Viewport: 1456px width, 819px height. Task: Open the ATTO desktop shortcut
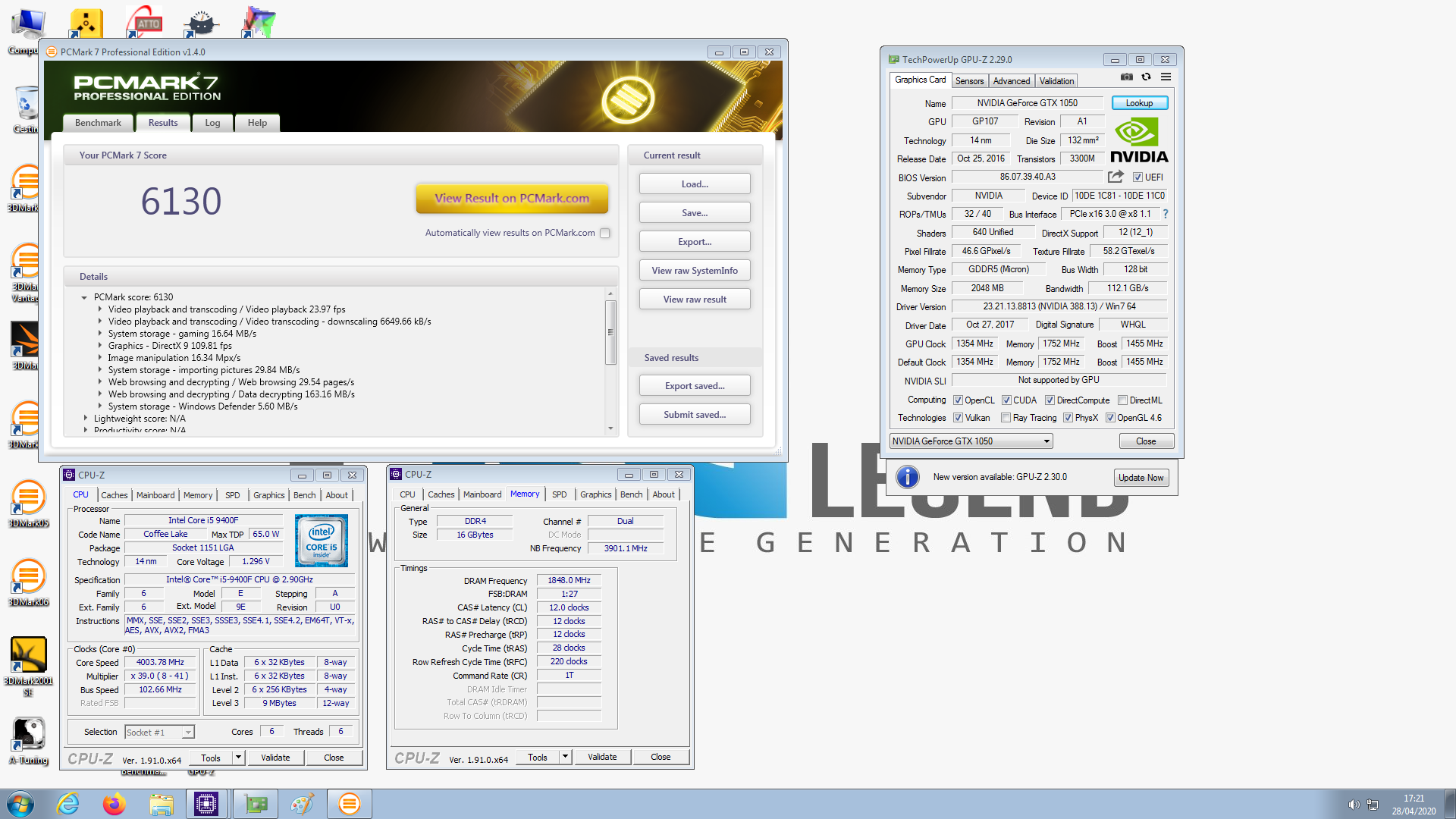coord(144,21)
